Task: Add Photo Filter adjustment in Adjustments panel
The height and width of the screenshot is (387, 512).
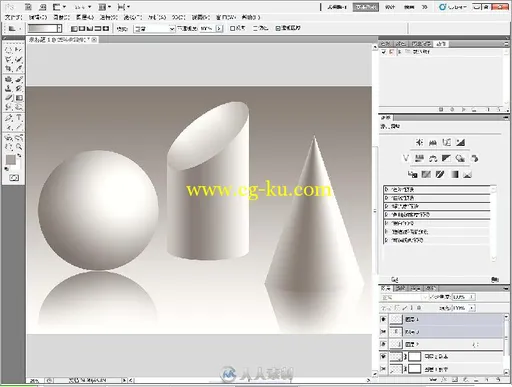Action: 461,158
